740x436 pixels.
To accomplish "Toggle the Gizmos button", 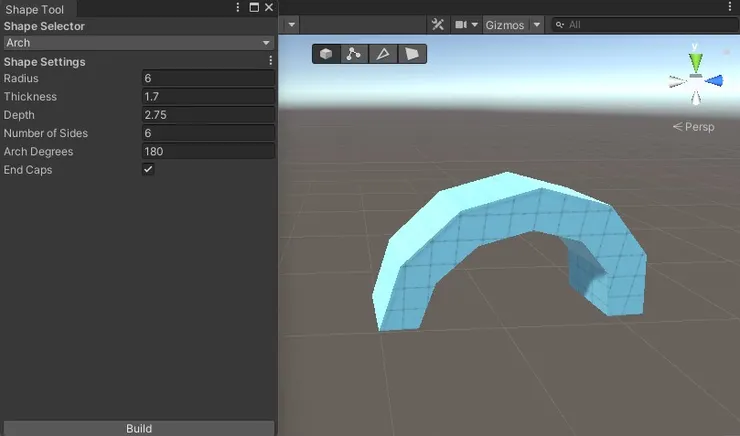I will (x=505, y=25).
